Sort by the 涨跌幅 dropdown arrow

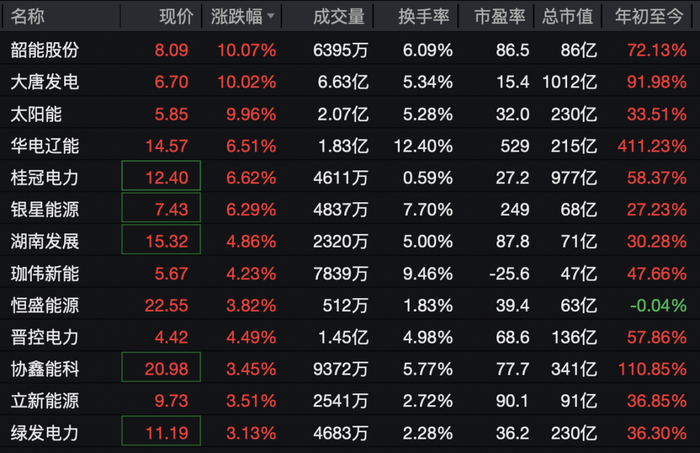tap(270, 17)
